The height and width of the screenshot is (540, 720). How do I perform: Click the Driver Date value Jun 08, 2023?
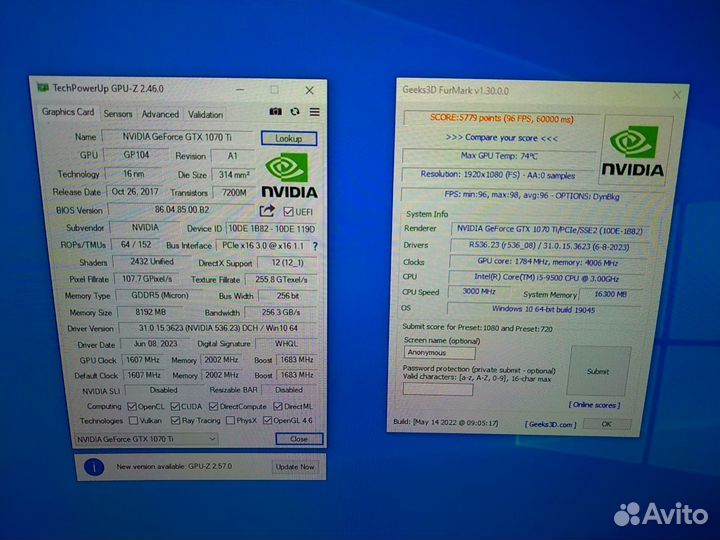(x=155, y=343)
